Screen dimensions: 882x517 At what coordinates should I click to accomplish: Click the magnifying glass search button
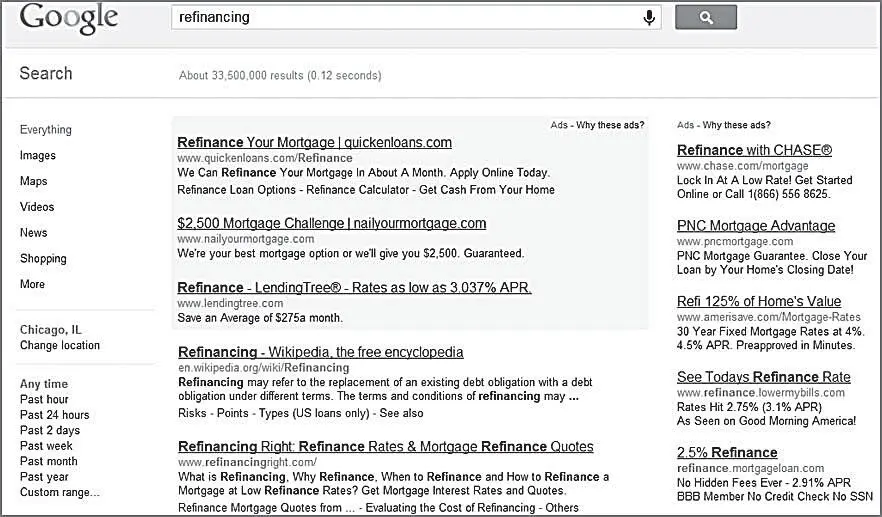706,17
